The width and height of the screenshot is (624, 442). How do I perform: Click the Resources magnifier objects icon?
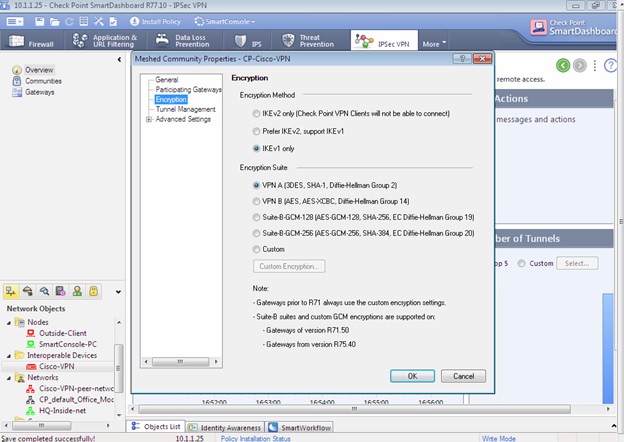pos(44,291)
